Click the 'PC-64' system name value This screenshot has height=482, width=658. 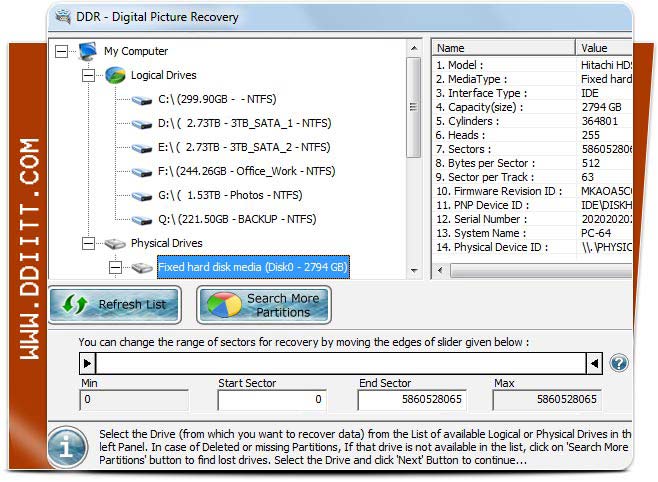pyautogui.click(x=596, y=233)
